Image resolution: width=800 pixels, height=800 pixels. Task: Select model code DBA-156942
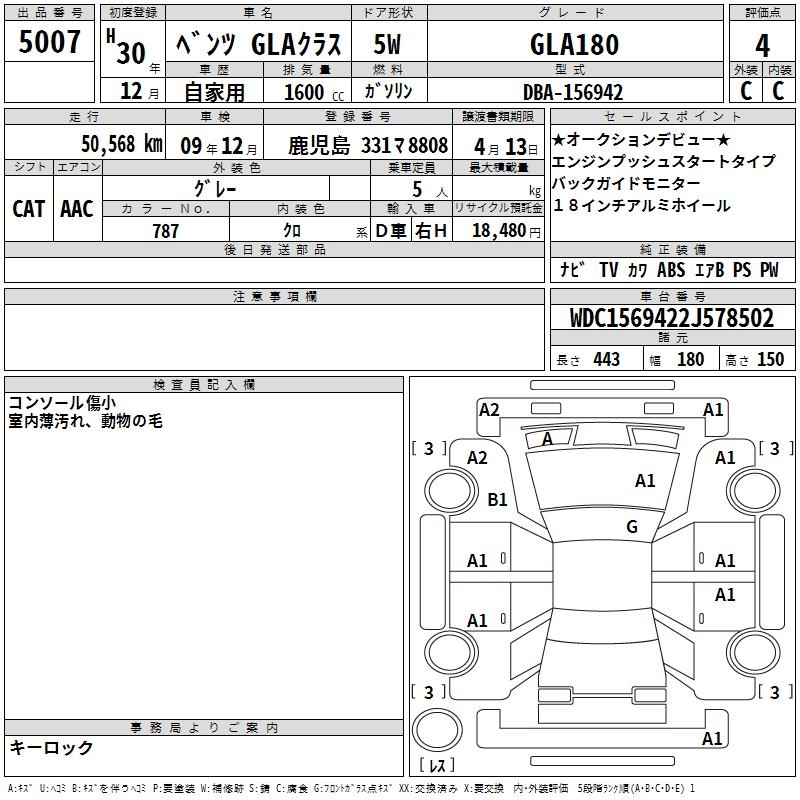coord(574,92)
